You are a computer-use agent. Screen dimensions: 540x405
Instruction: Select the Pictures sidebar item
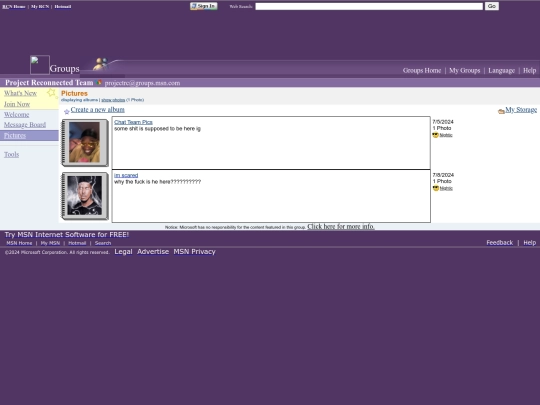[x=15, y=135]
